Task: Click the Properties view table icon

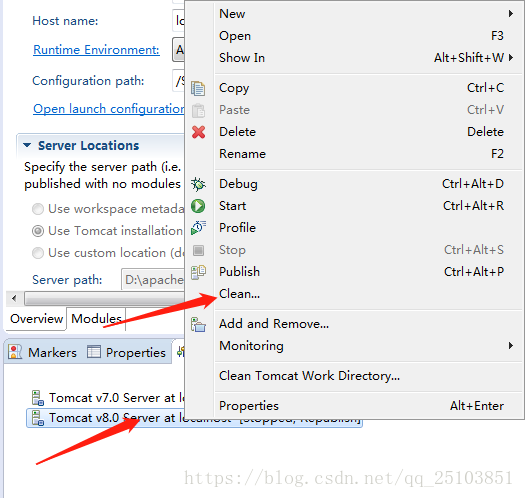Action: tap(93, 352)
